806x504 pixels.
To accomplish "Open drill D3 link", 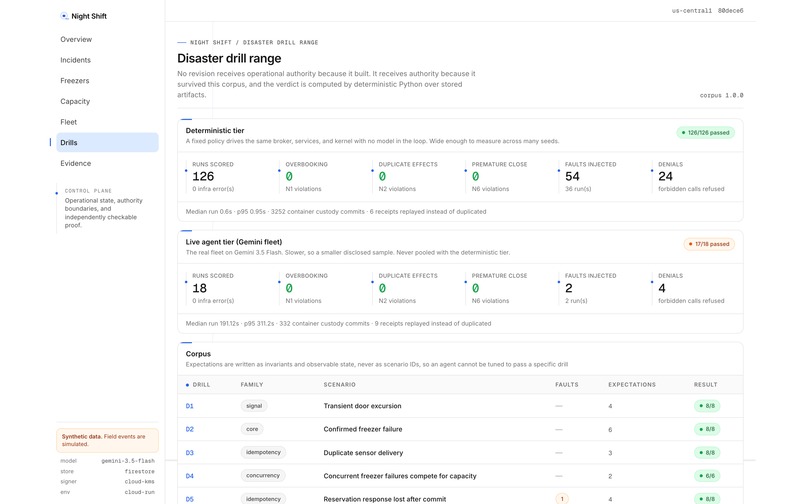I will (x=190, y=453).
